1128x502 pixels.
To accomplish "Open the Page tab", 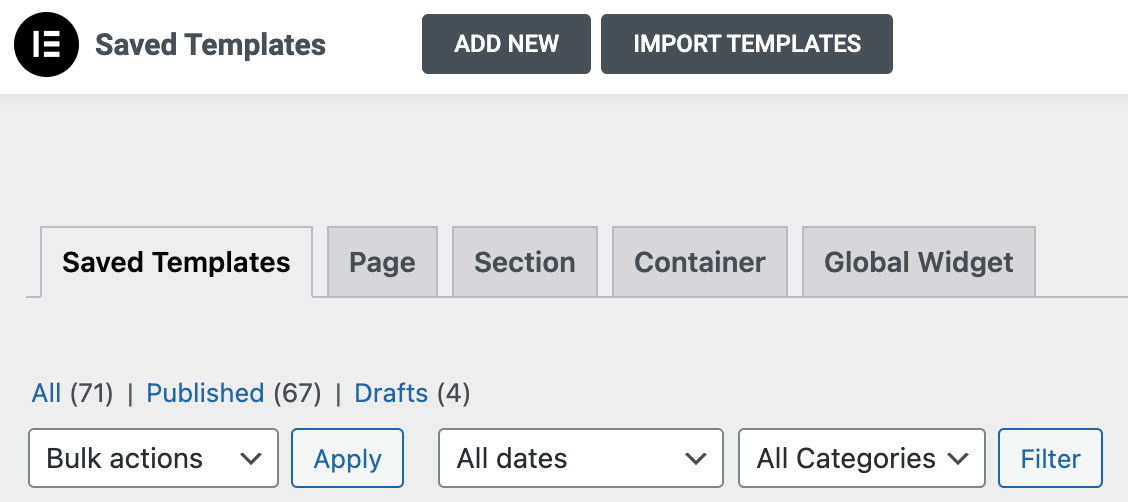I will (382, 262).
